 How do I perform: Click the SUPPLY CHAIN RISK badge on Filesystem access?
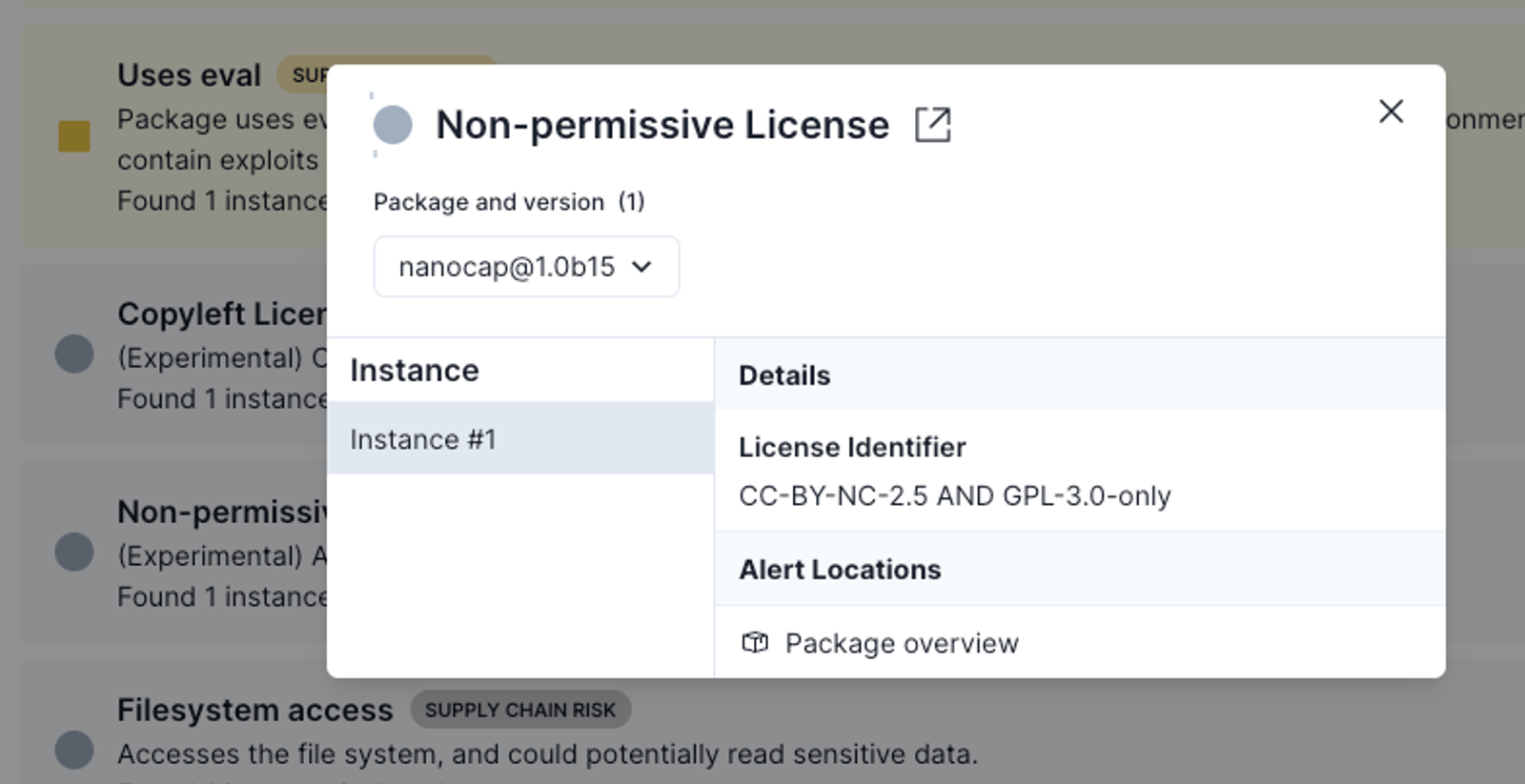[x=520, y=710]
